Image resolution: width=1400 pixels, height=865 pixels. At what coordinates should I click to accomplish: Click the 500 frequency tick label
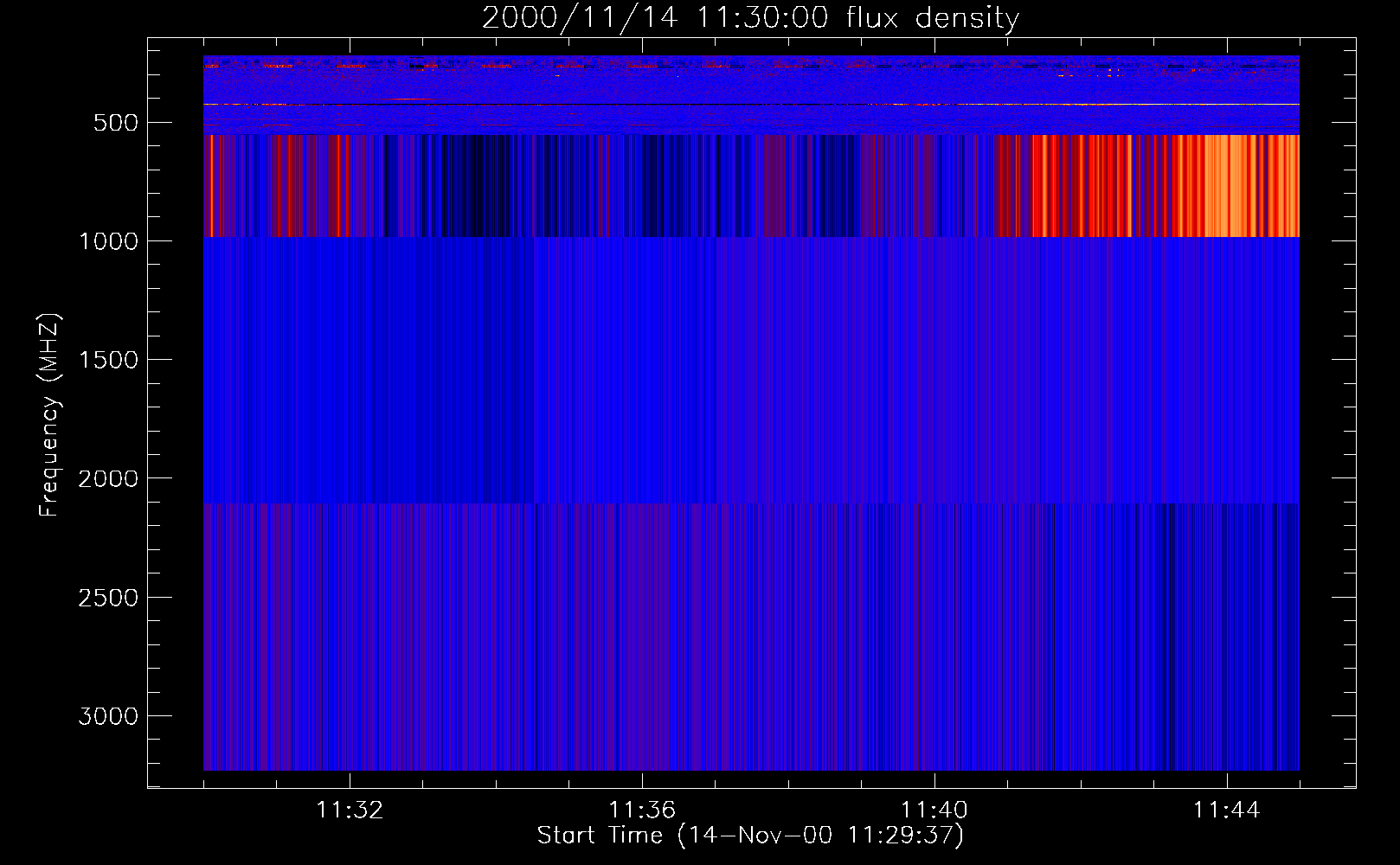pyautogui.click(x=116, y=123)
